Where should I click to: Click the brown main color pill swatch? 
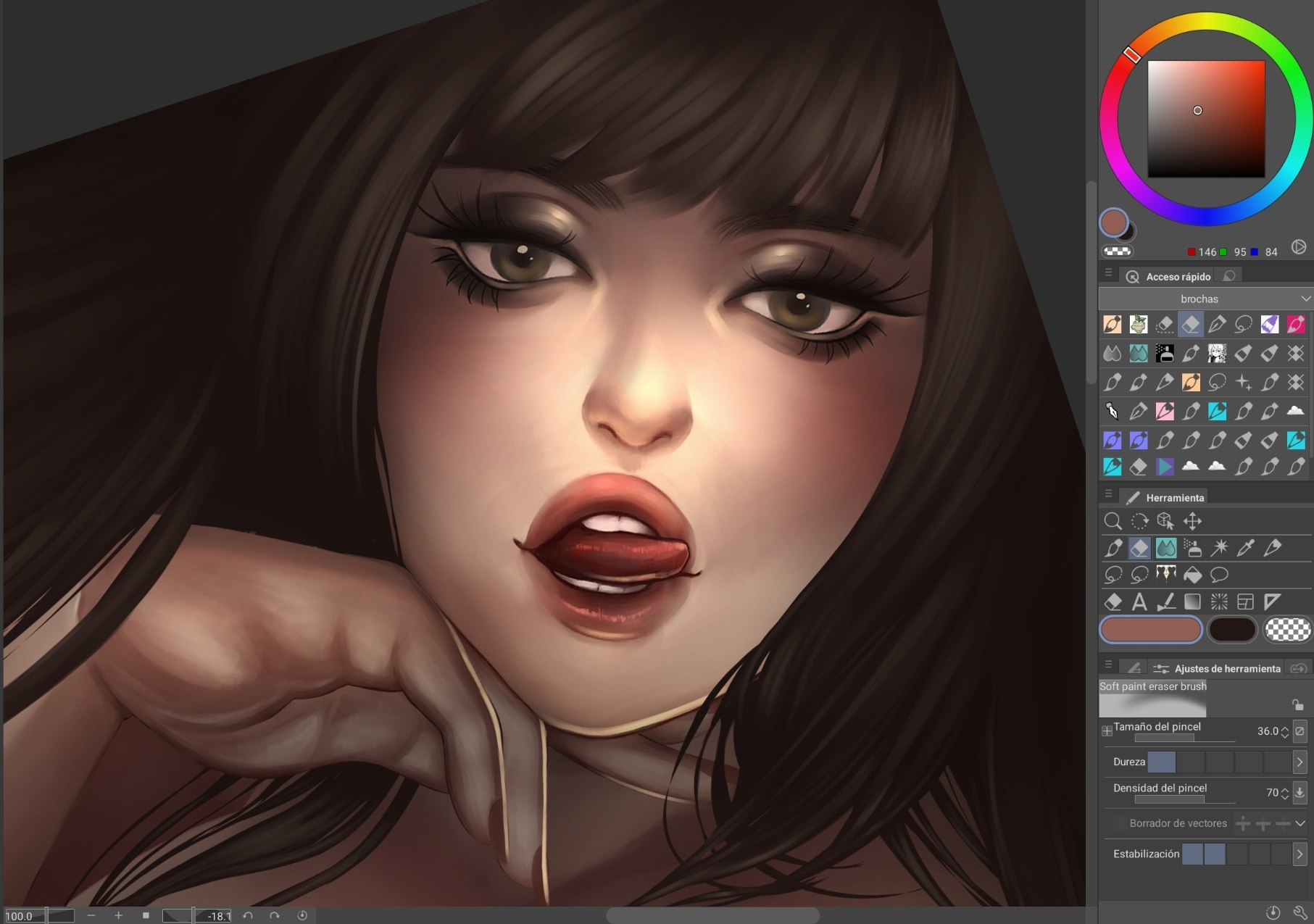click(x=1151, y=629)
